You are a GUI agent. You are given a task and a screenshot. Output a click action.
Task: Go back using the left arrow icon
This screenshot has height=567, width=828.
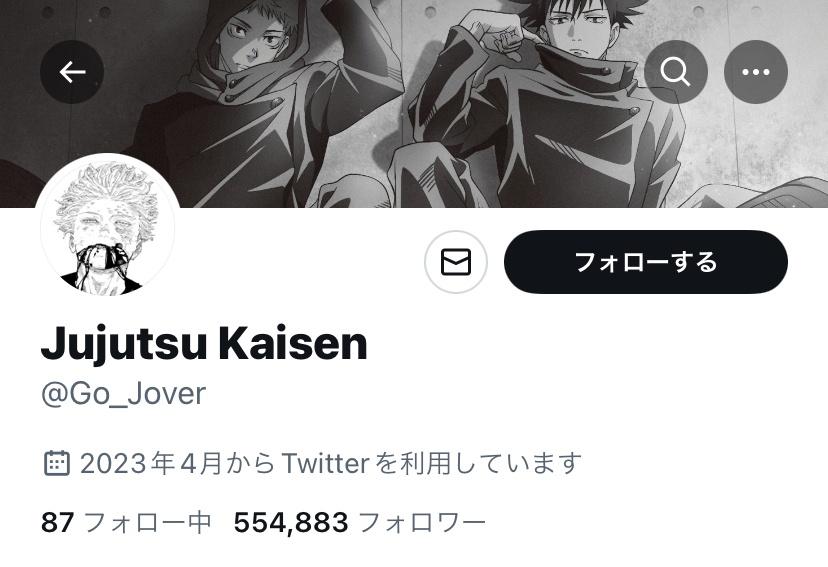click(72, 72)
